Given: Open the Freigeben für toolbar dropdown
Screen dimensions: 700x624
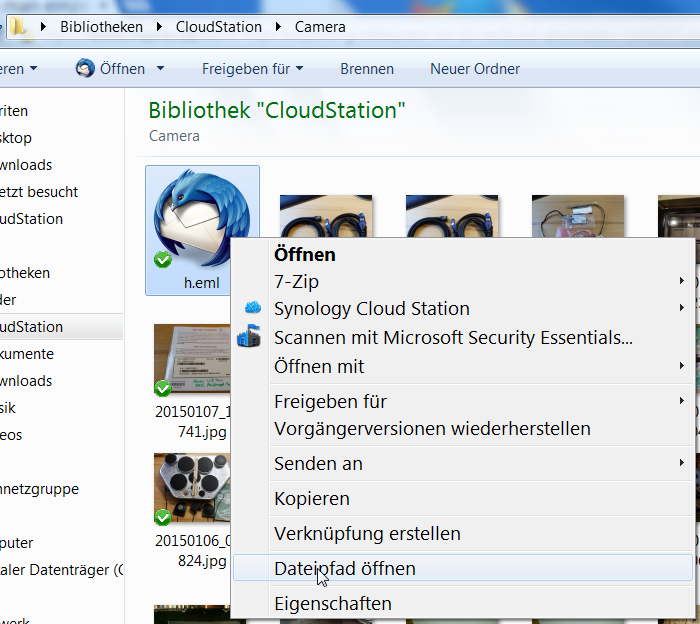Looking at the screenshot, I should point(252,69).
